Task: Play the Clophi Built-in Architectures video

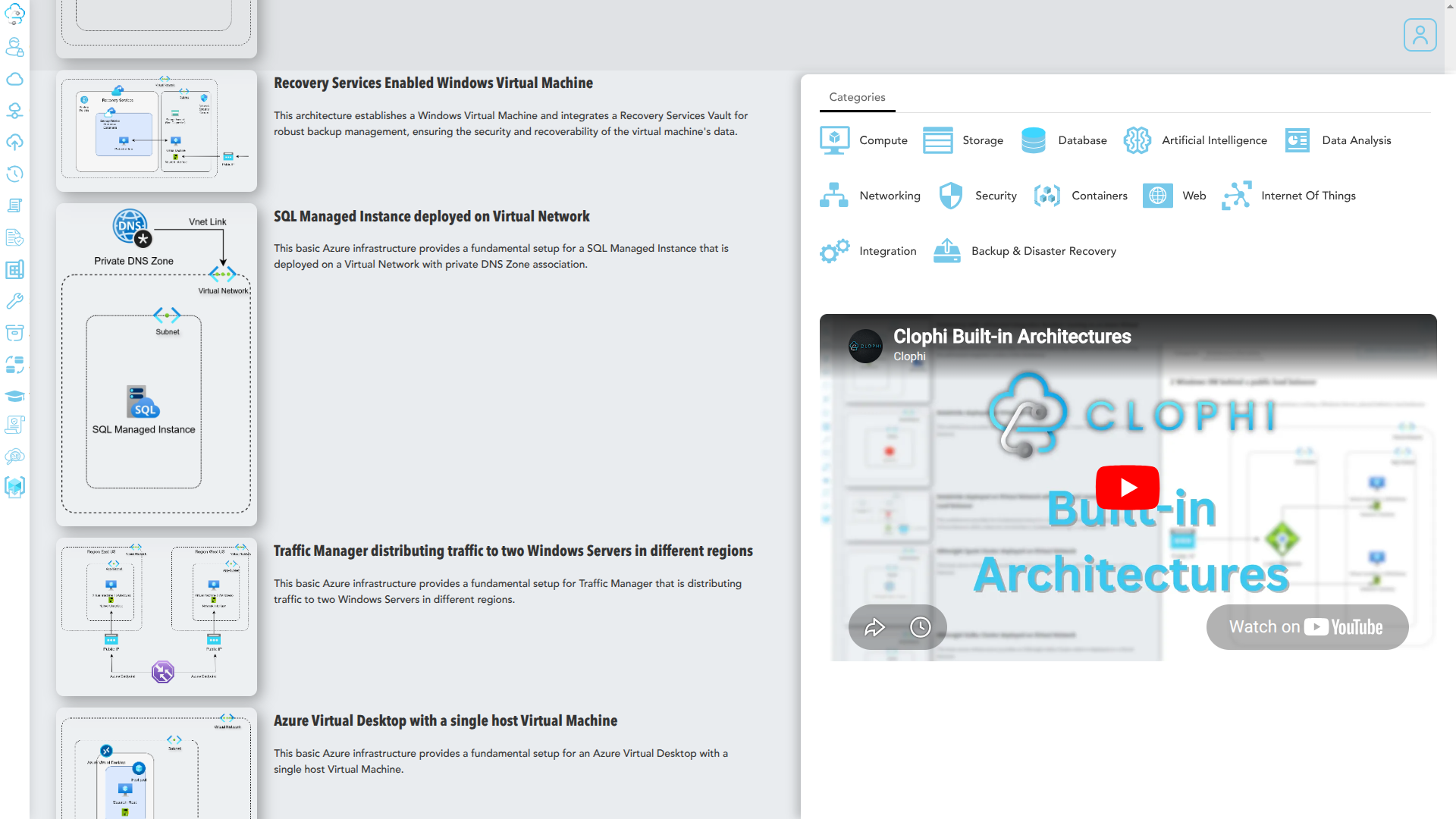Action: tap(1128, 488)
